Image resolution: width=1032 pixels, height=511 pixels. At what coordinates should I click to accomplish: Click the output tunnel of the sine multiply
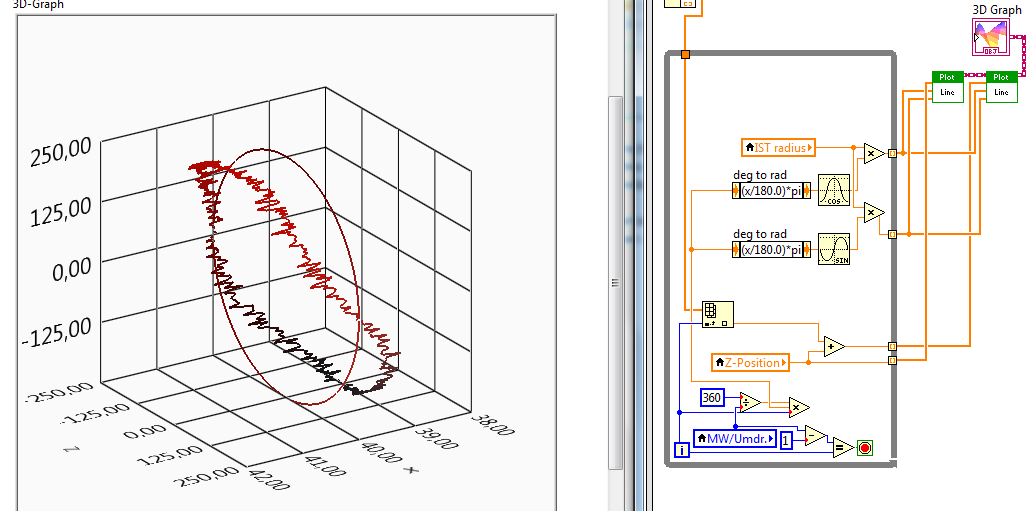click(x=892, y=234)
